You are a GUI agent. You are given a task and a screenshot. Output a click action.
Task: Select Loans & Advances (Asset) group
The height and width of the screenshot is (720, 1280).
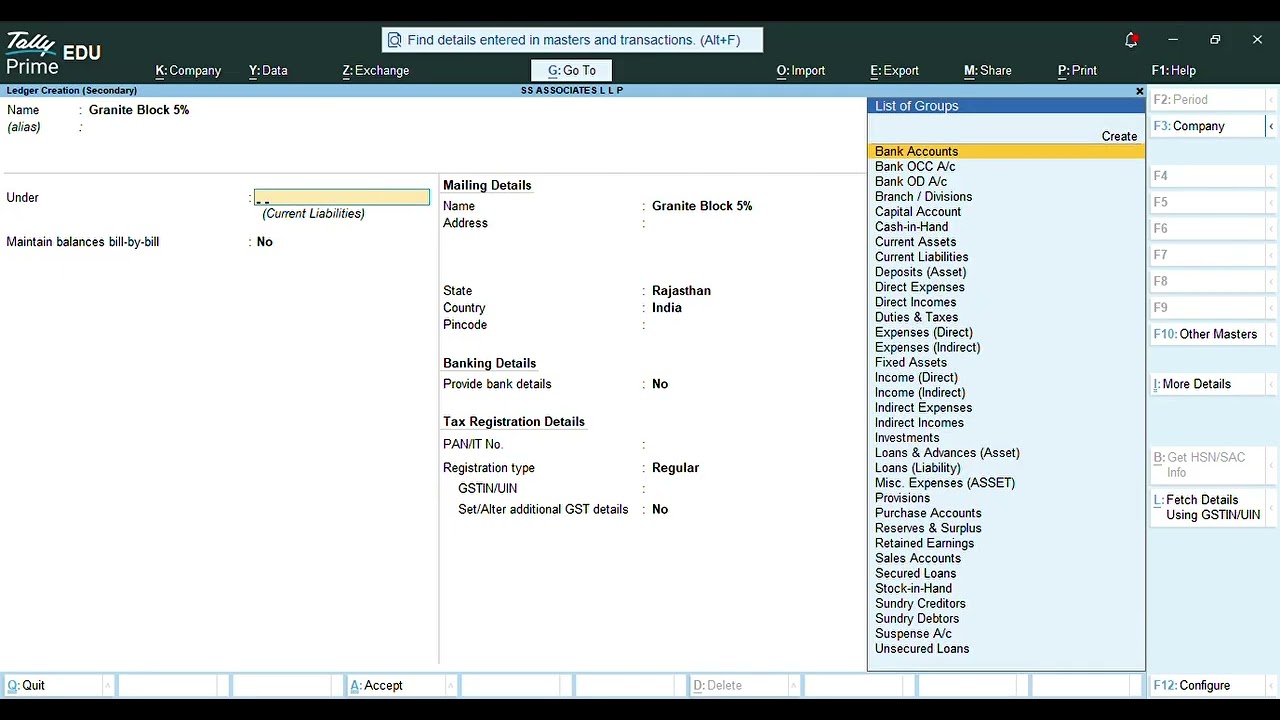pyautogui.click(x=1006, y=453)
